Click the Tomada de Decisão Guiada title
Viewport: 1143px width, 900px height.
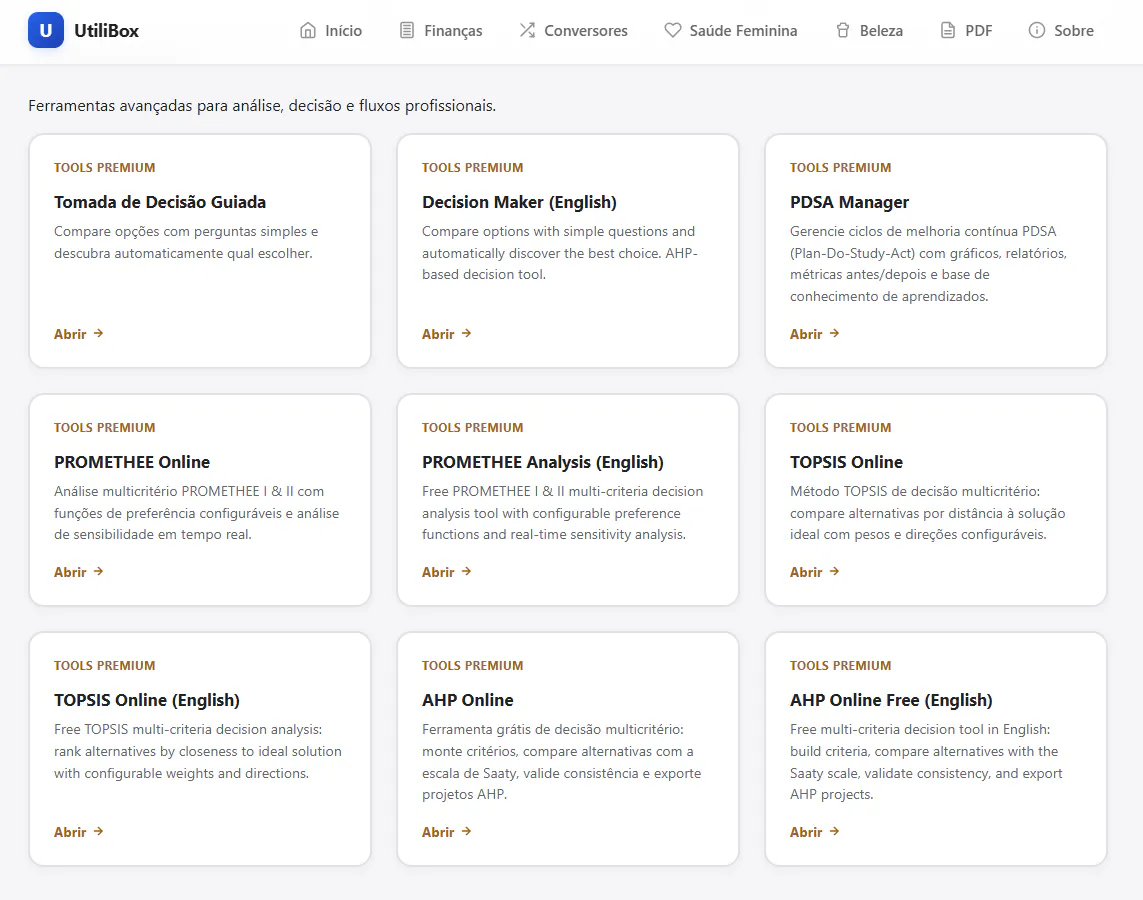tap(160, 202)
